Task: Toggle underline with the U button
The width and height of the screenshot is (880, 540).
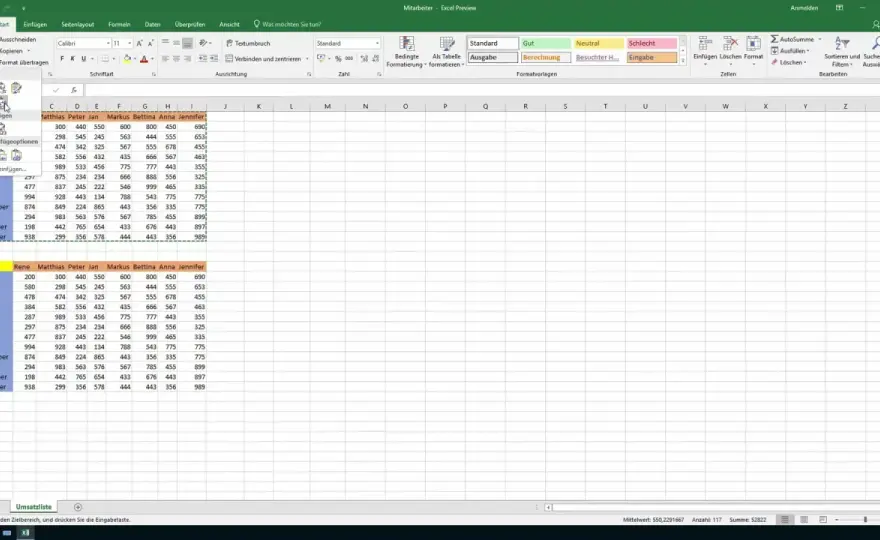Action: [x=84, y=59]
